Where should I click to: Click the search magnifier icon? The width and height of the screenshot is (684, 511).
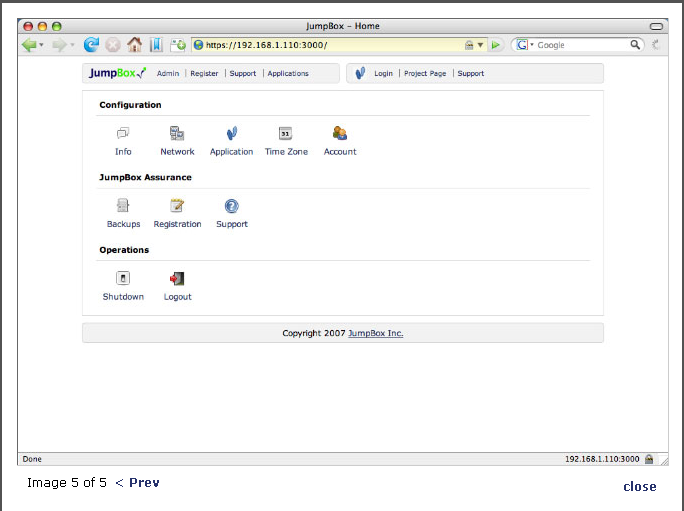click(635, 45)
